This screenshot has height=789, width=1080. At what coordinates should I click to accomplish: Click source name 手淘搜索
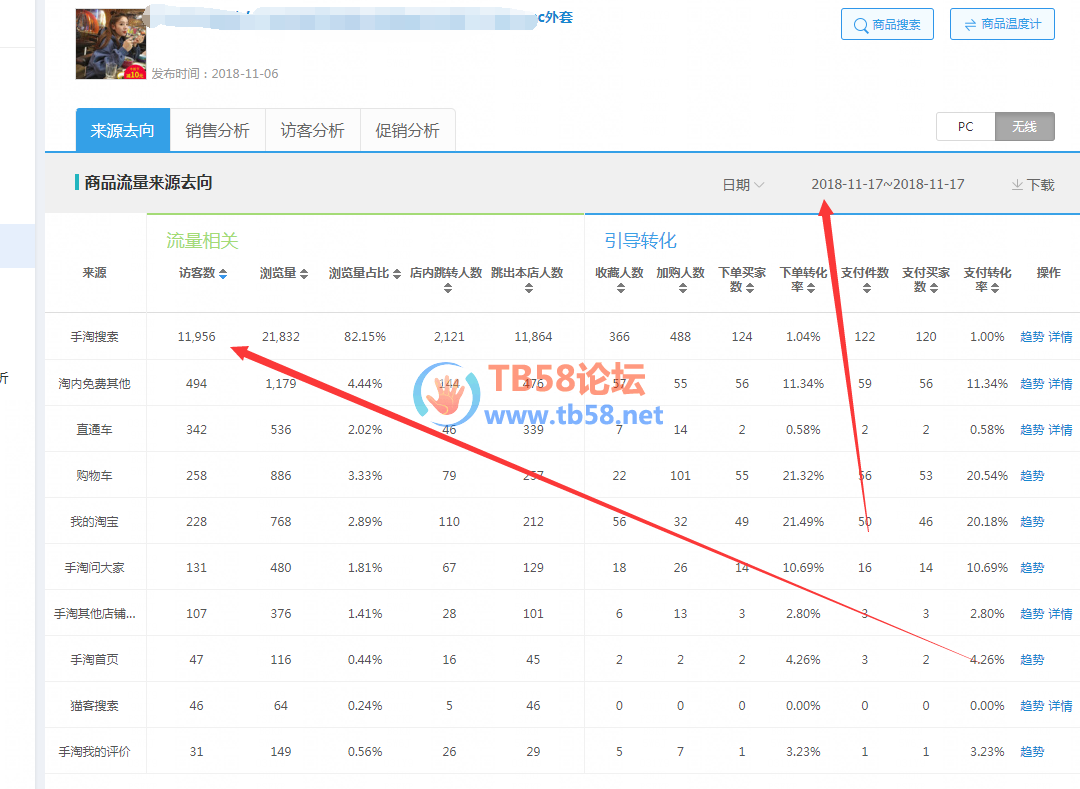click(94, 337)
